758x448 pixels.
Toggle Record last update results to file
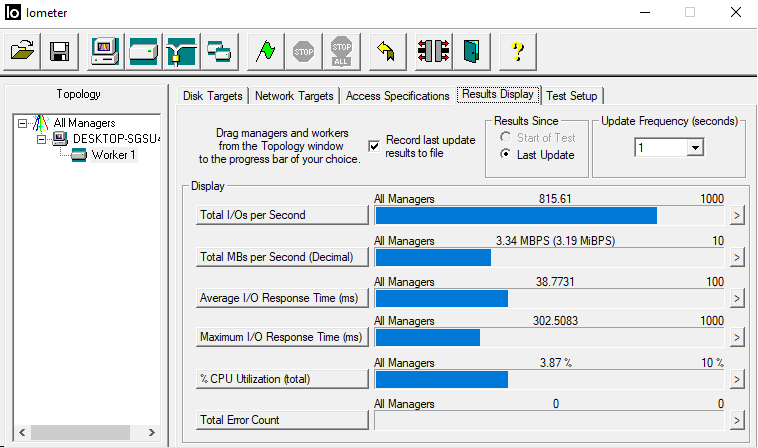(374, 146)
